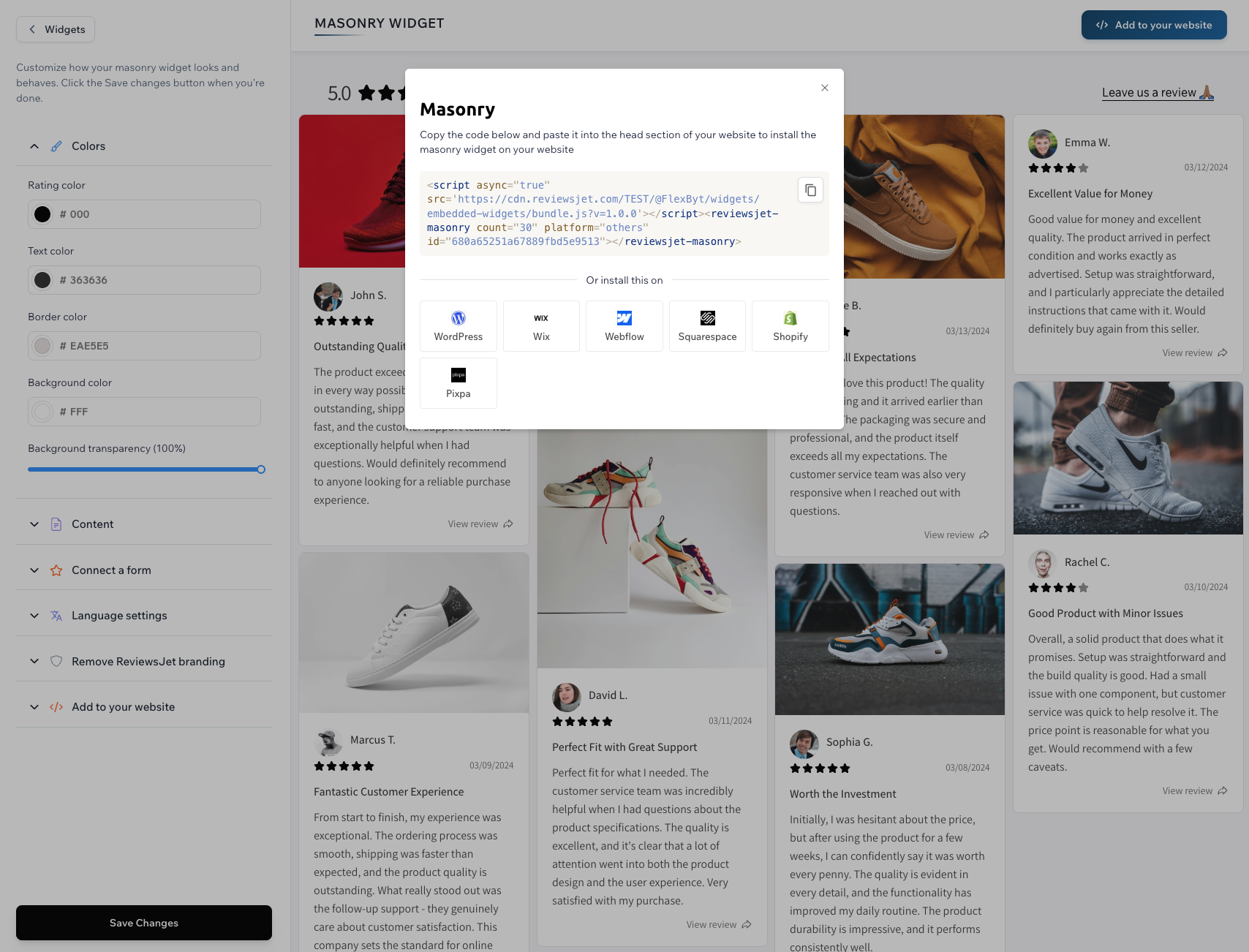Choose the Shopify install option
Image resolution: width=1249 pixels, height=952 pixels.
pyautogui.click(x=790, y=326)
